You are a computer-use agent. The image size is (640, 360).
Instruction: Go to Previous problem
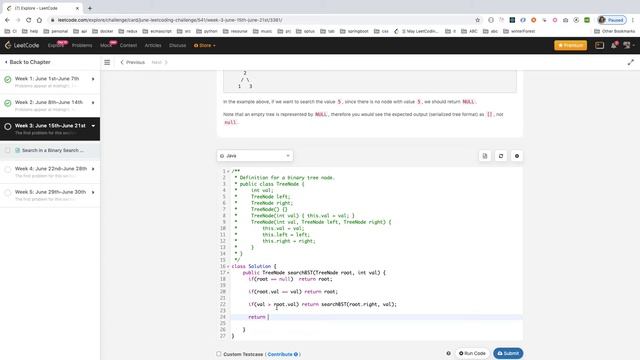coord(133,62)
